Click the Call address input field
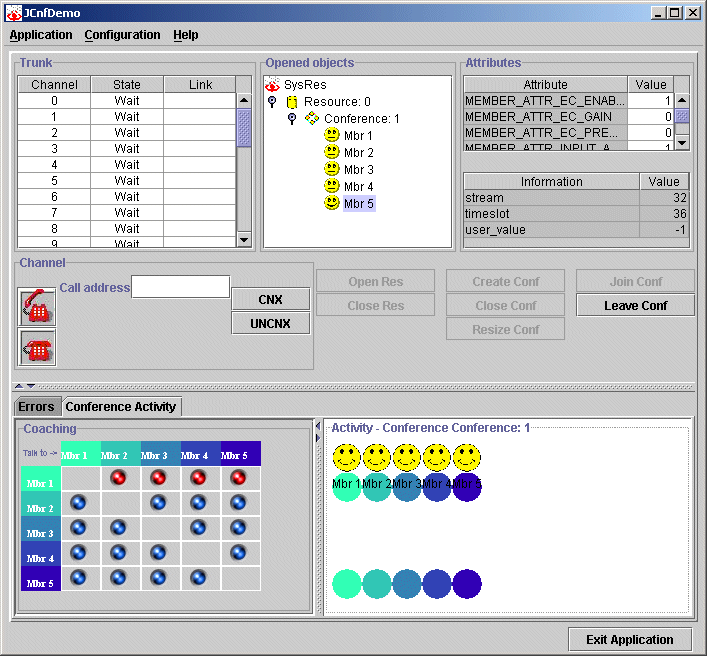 (181, 287)
